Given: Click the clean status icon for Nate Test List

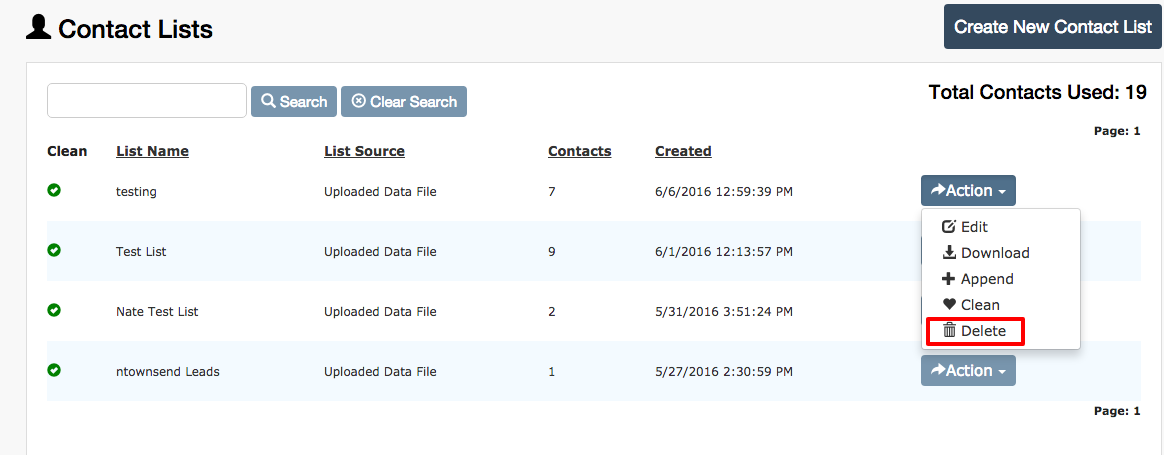Looking at the screenshot, I should pos(54,310).
